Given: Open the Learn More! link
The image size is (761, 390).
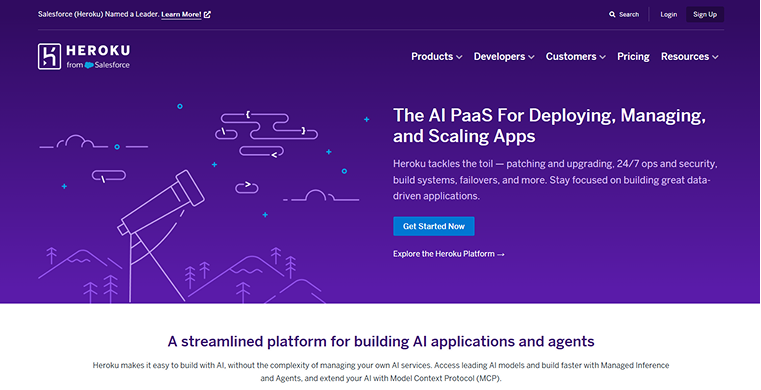Looking at the screenshot, I should pos(181,15).
